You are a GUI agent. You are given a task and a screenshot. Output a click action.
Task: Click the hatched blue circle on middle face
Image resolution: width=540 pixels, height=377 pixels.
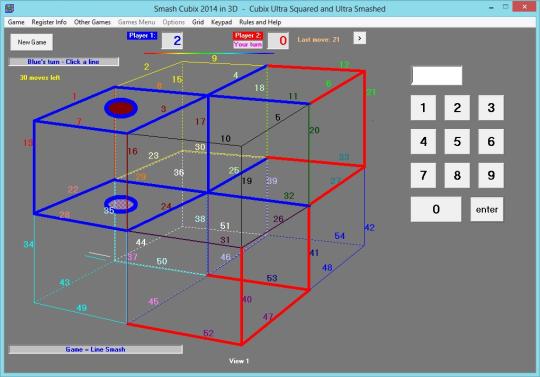pyautogui.click(x=121, y=205)
